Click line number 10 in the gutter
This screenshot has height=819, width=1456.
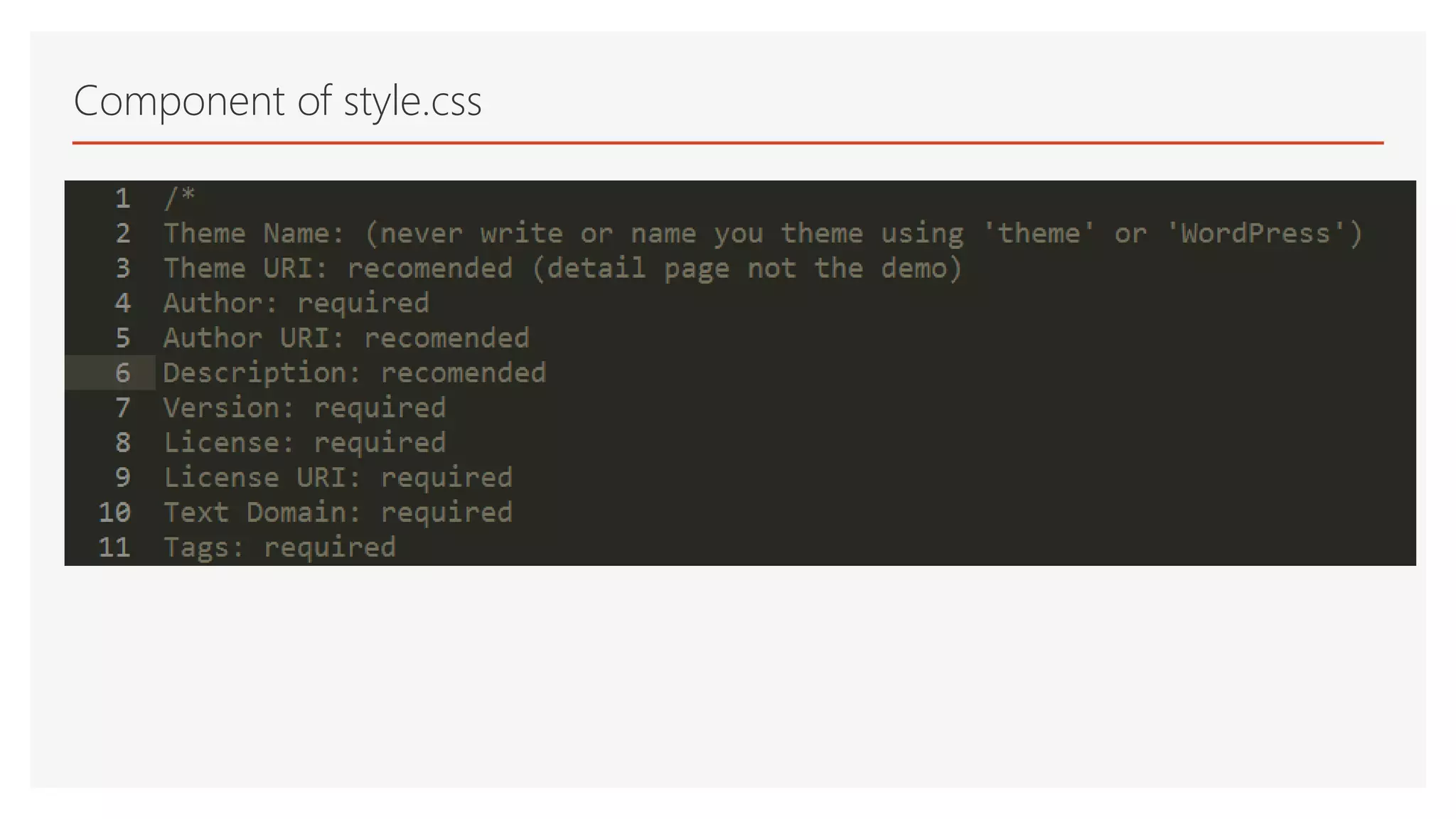tap(114, 512)
